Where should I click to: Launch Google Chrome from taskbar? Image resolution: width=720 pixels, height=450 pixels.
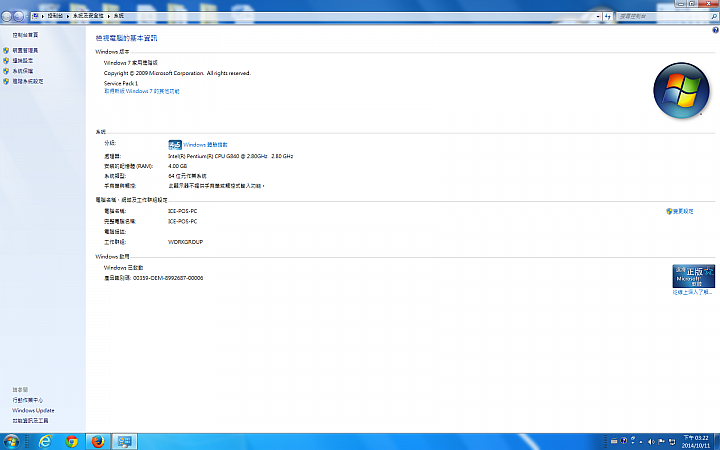72,442
